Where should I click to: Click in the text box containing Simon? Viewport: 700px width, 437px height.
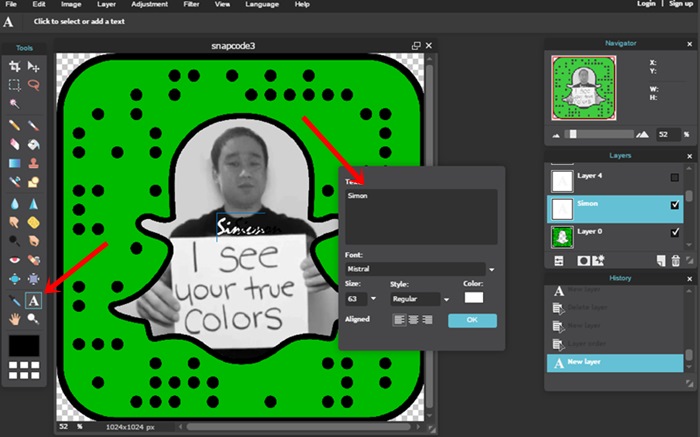point(421,216)
